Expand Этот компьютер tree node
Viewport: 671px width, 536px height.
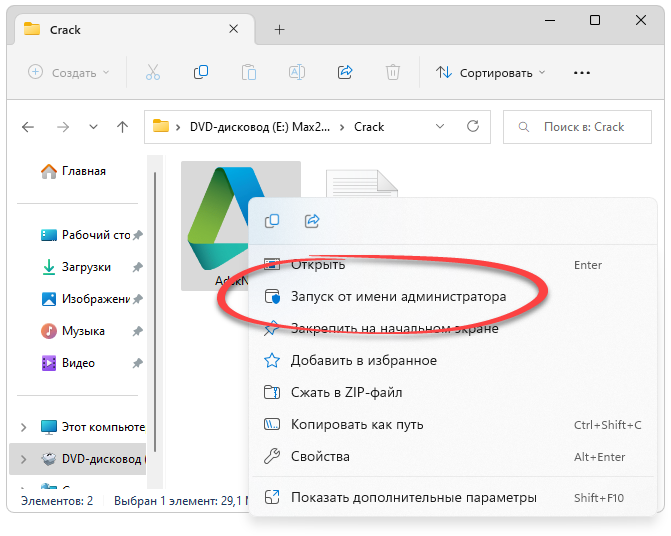pyautogui.click(x=24, y=427)
